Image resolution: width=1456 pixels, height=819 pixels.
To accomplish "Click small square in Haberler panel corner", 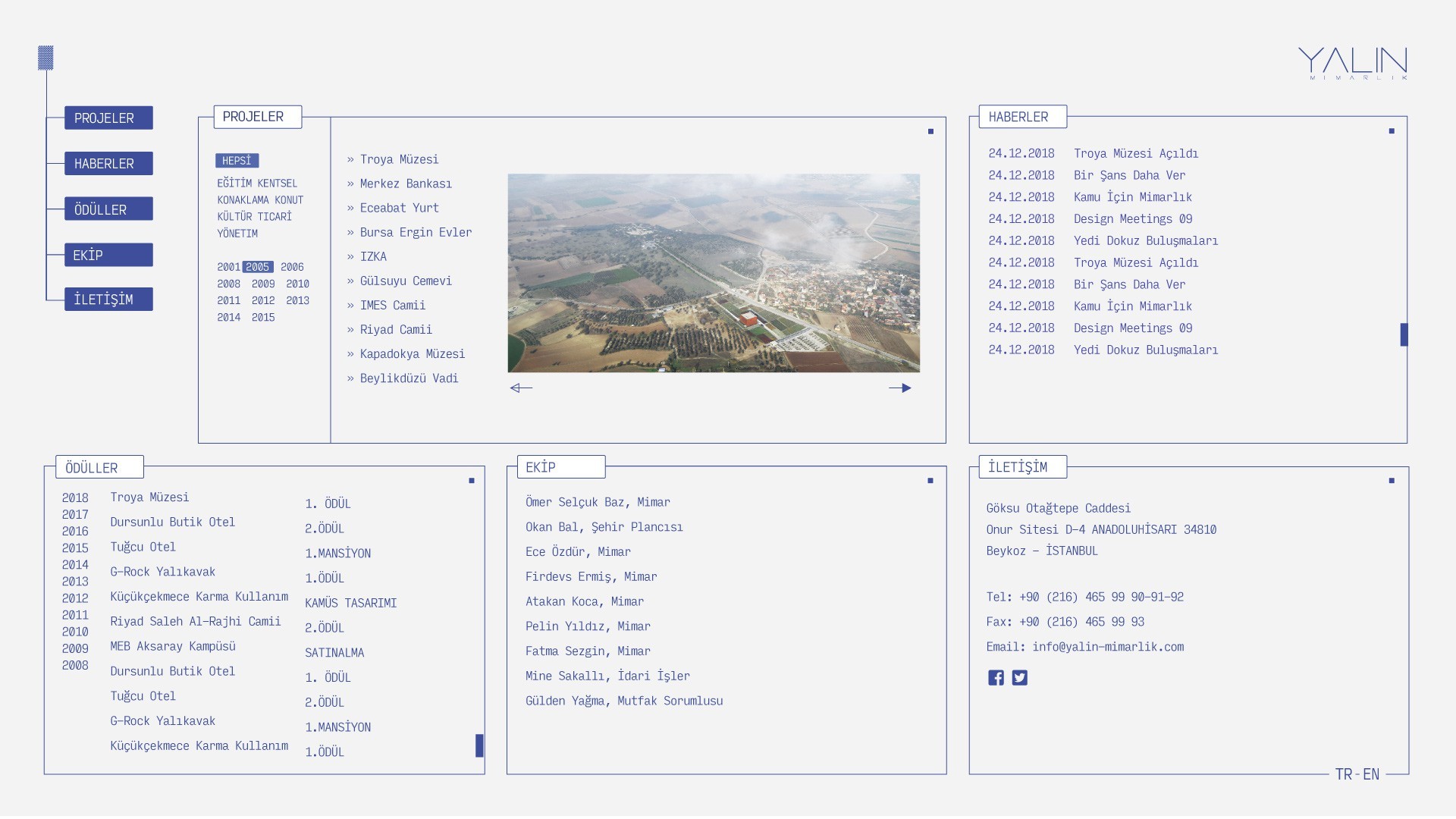I will coord(1392,131).
